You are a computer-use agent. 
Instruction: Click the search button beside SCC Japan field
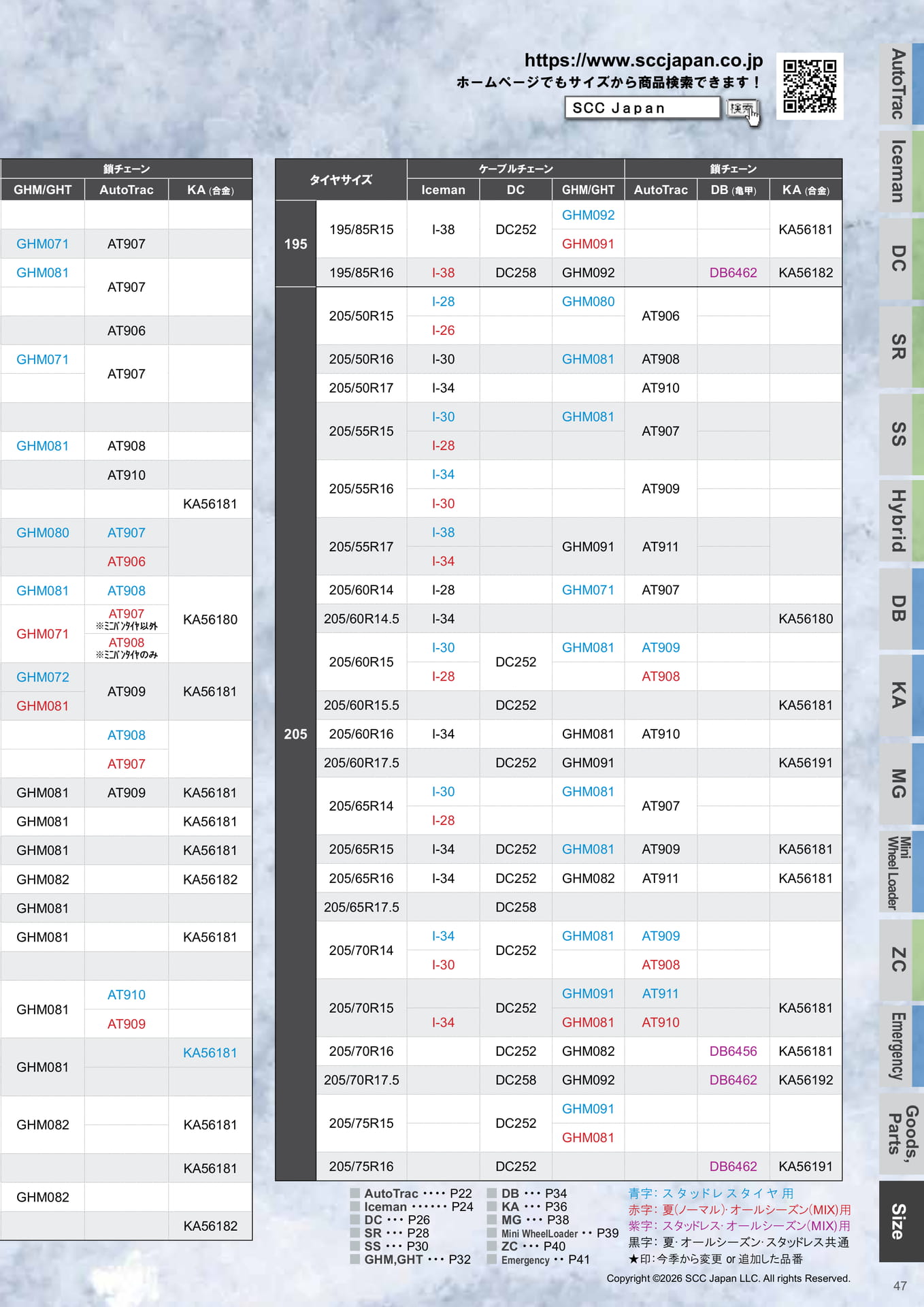coord(741,108)
